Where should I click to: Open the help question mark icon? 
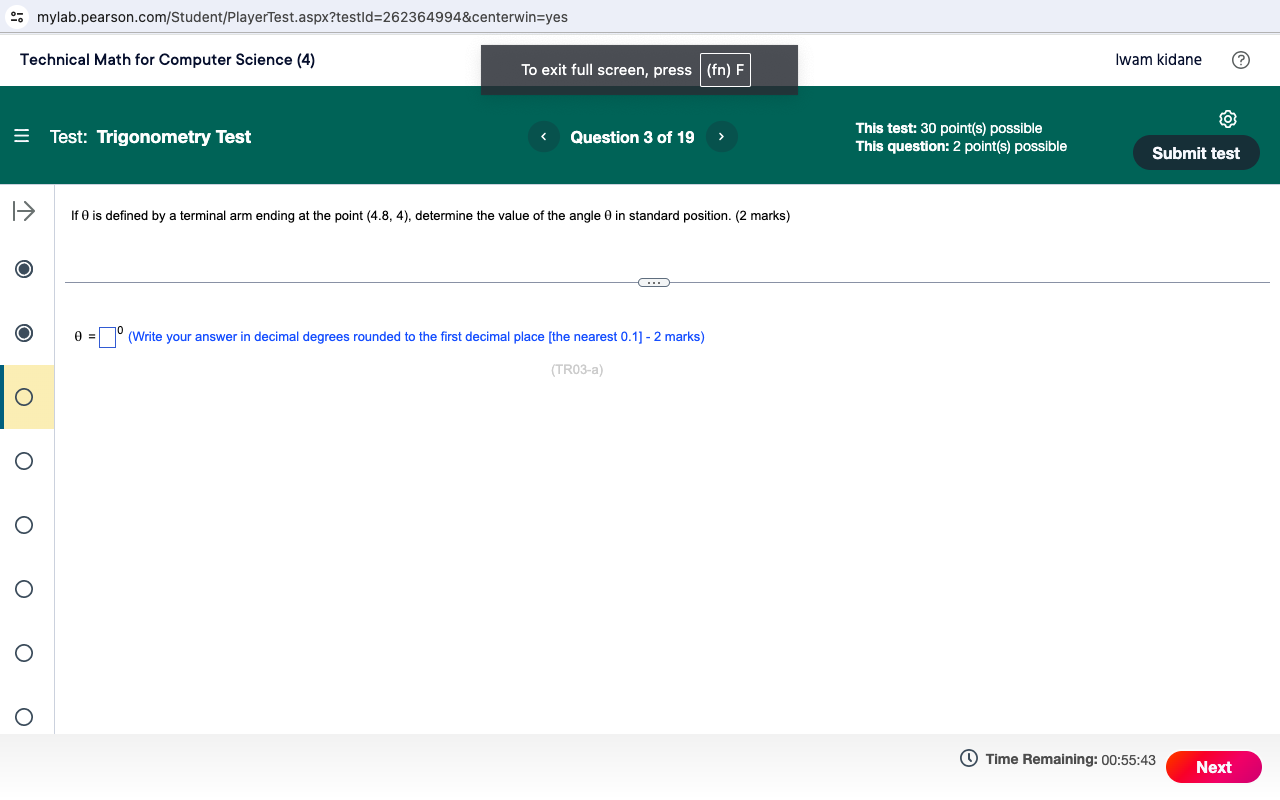point(1240,60)
